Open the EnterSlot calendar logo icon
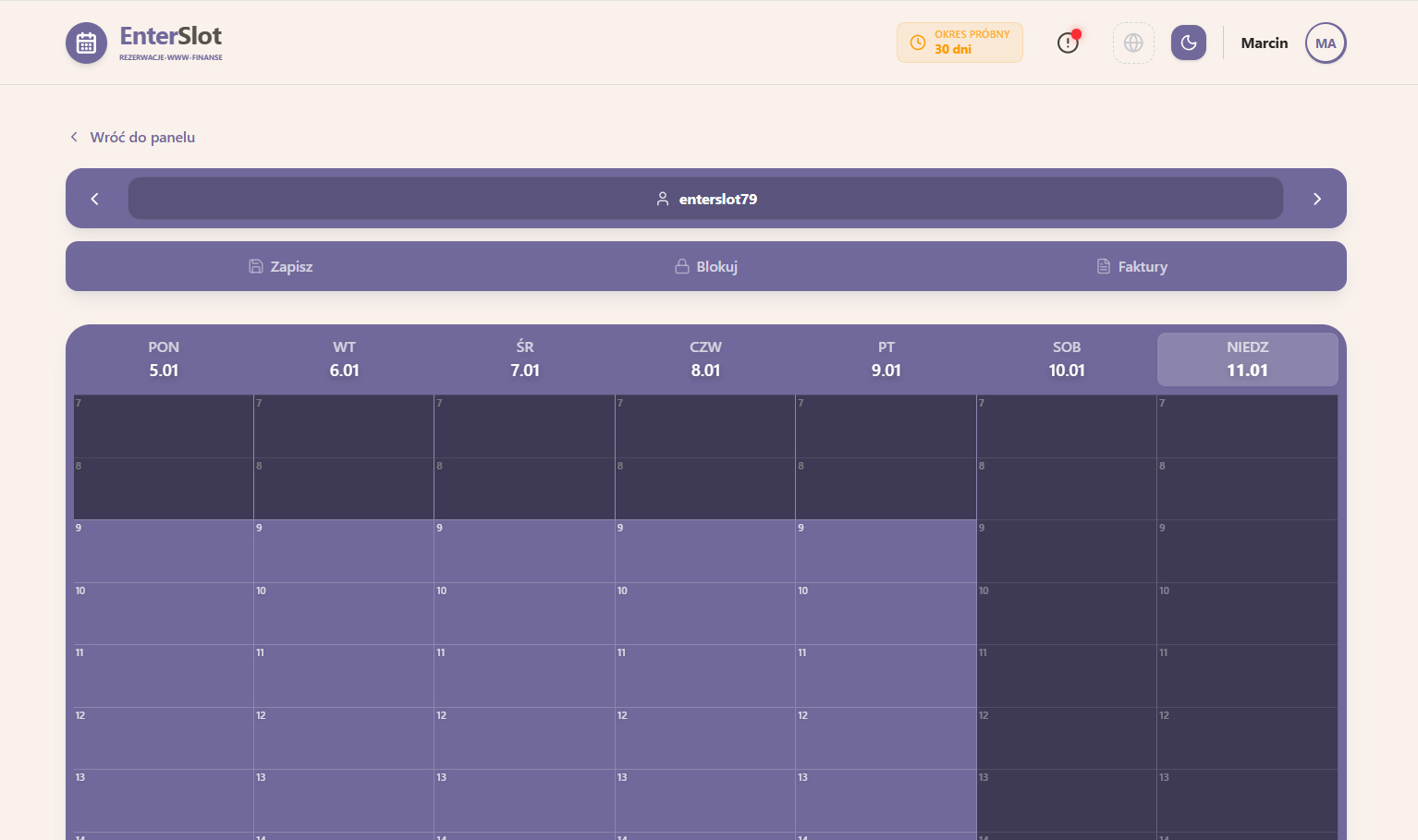The width and height of the screenshot is (1418, 840). pos(86,43)
